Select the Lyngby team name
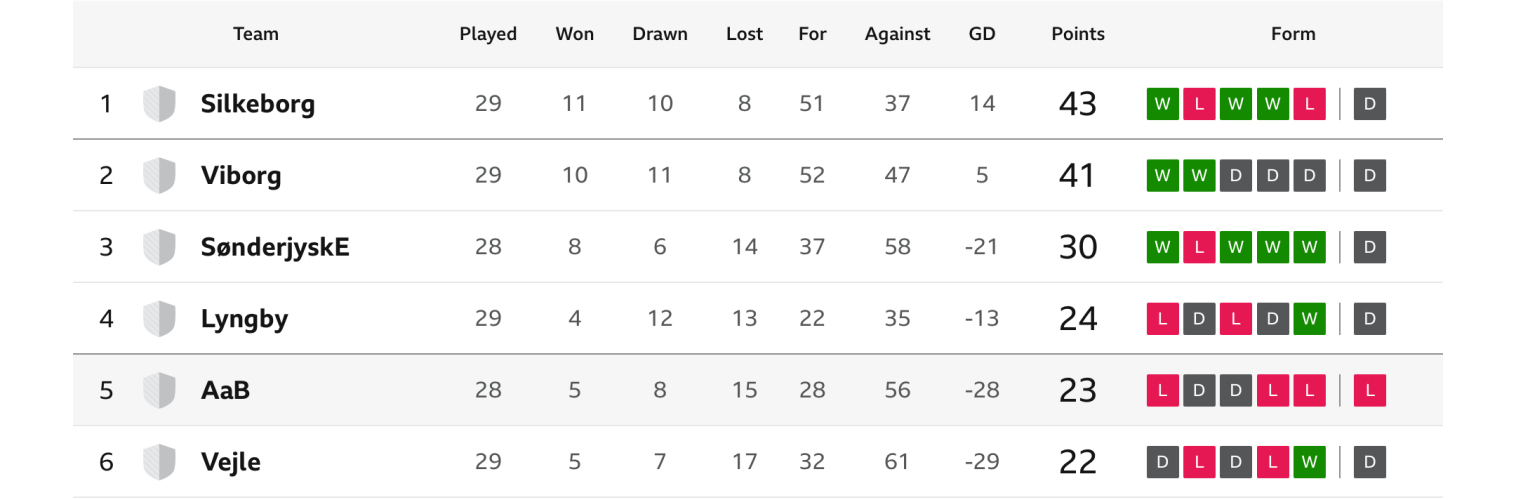This screenshot has height=500, width=1516. [244, 319]
